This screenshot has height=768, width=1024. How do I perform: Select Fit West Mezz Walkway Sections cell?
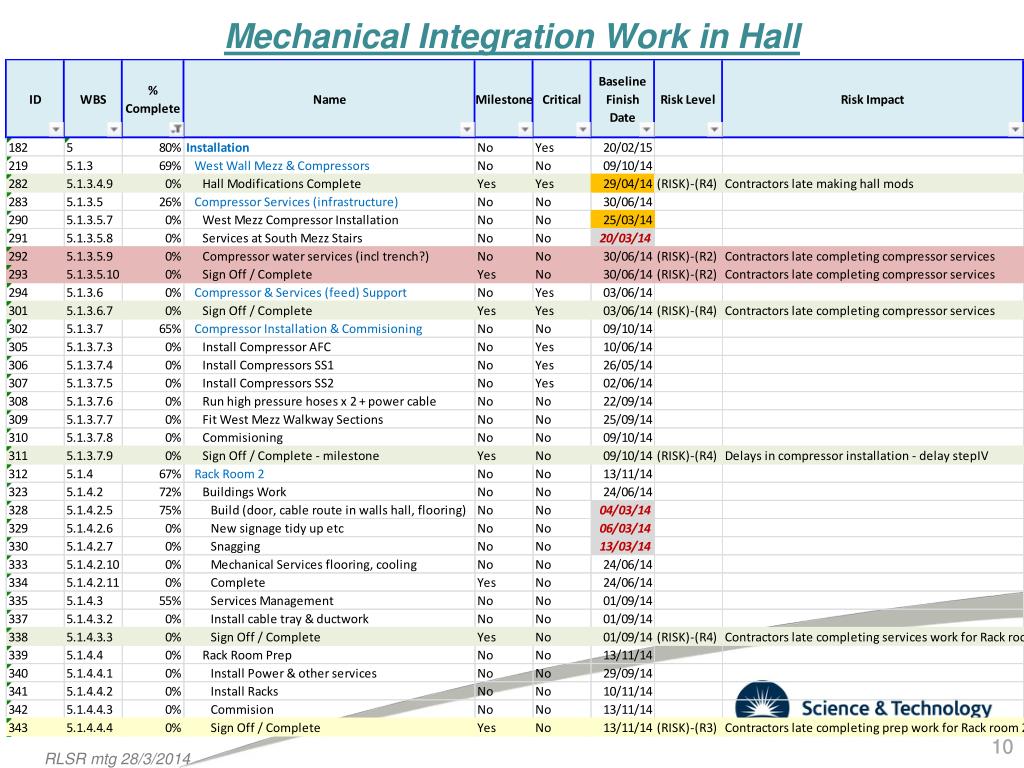[330, 419]
